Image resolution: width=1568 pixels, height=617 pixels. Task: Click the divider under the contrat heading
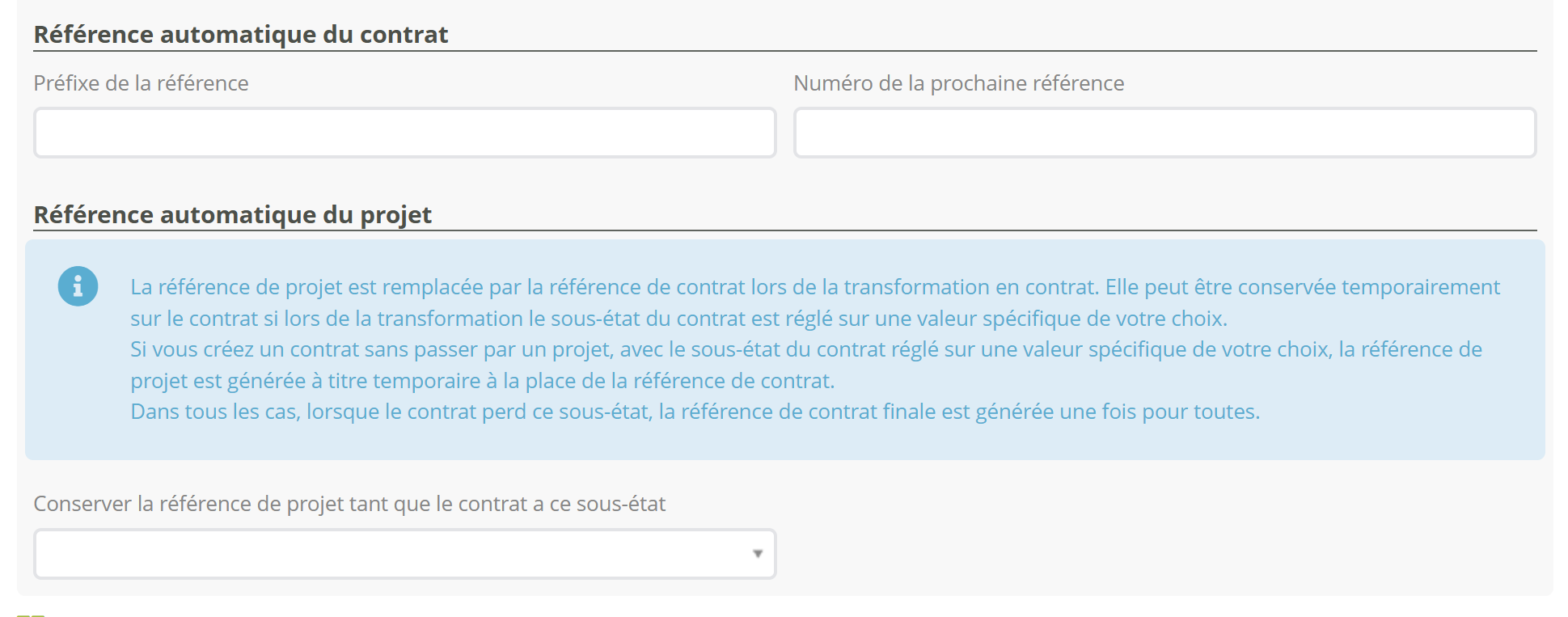[x=785, y=51]
